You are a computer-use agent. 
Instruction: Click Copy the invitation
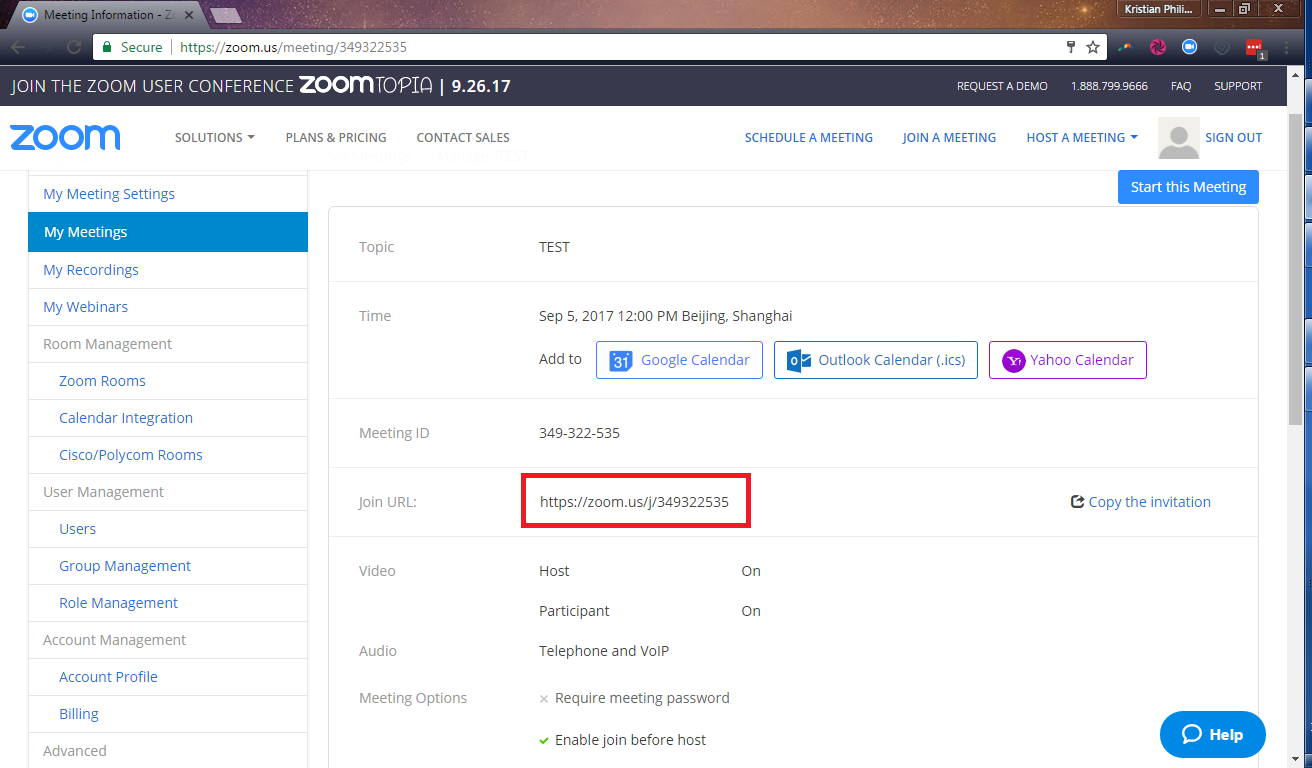pyautogui.click(x=1149, y=502)
